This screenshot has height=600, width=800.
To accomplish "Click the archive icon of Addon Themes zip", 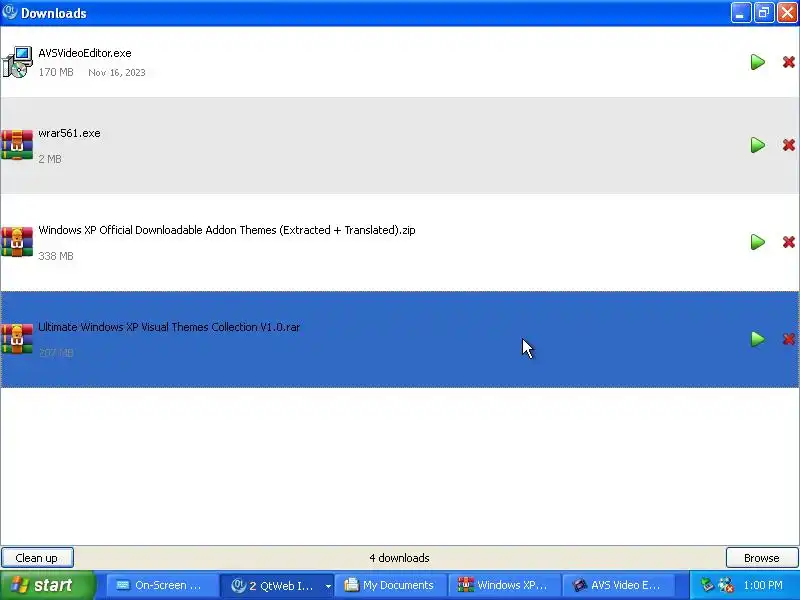I will click(x=17, y=242).
